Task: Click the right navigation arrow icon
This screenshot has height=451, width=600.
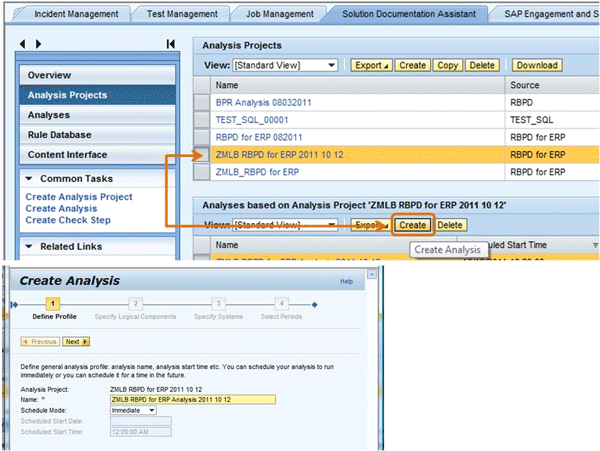Action: pyautogui.click(x=37, y=44)
